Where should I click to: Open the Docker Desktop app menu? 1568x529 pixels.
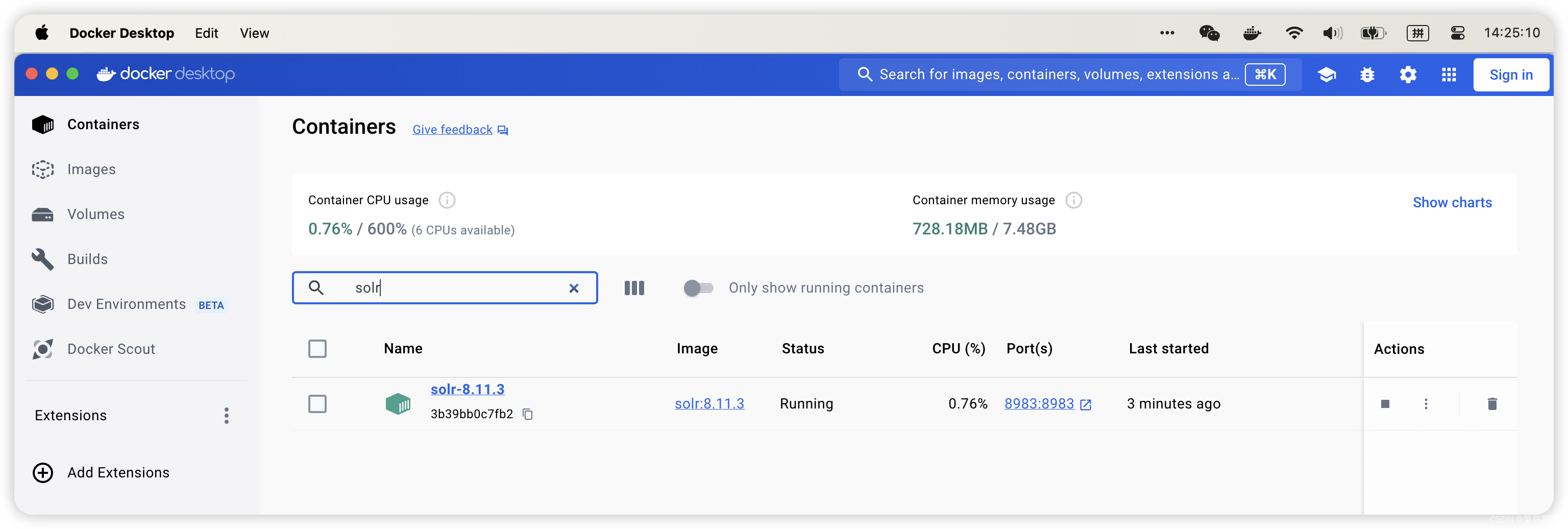122,33
